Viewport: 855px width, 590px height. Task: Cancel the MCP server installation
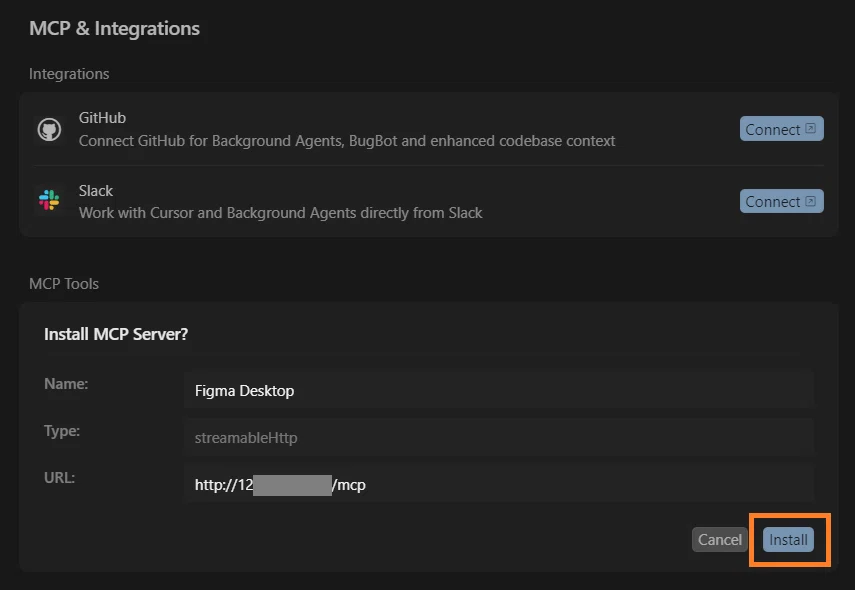(719, 540)
